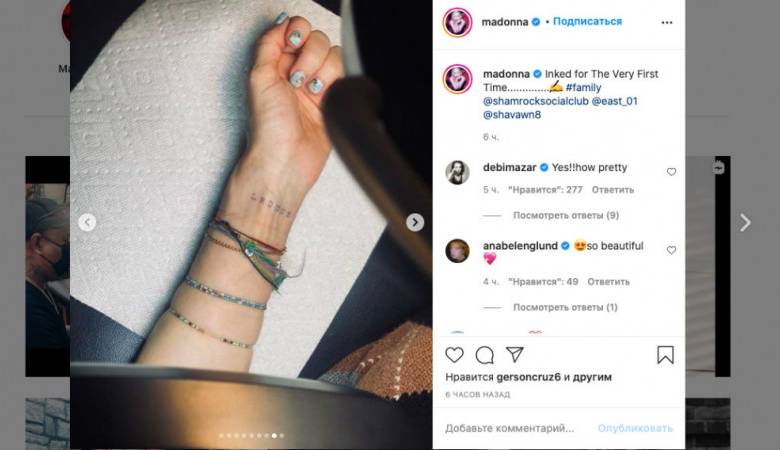The width and height of the screenshot is (780, 450).
Task: Click madonna's profile avatar in the header
Action: pyautogui.click(x=458, y=22)
